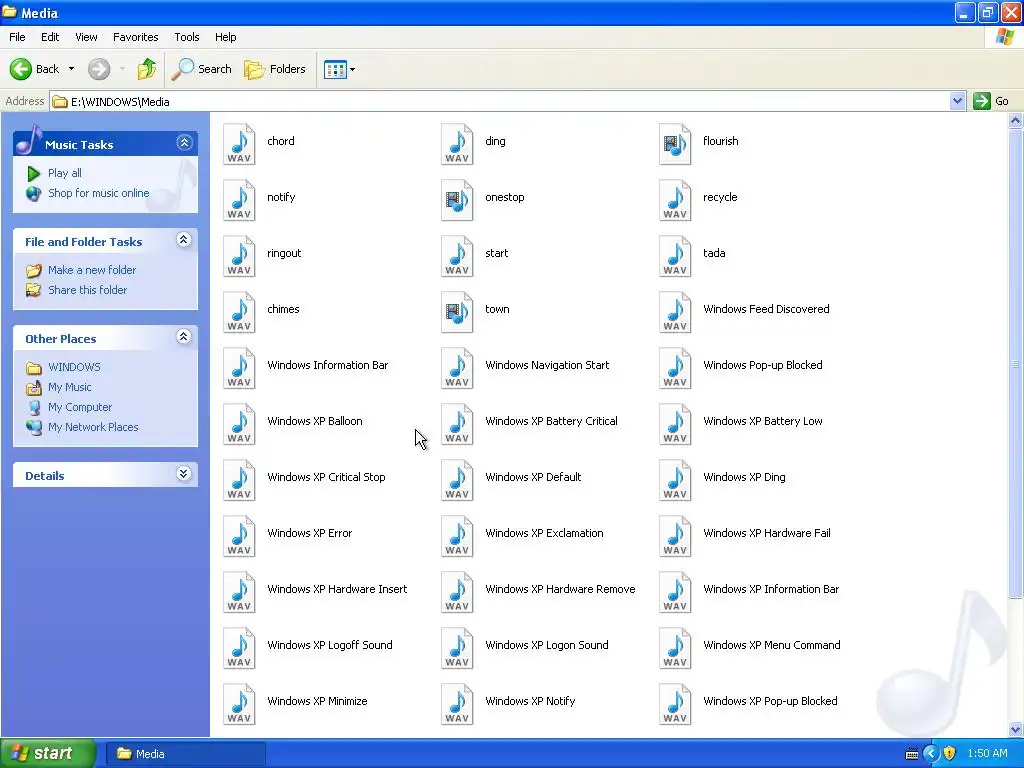Viewport: 1024px width, 768px height.
Task: Select Windows Pop-up Blocked file icon
Action: tap(675, 368)
